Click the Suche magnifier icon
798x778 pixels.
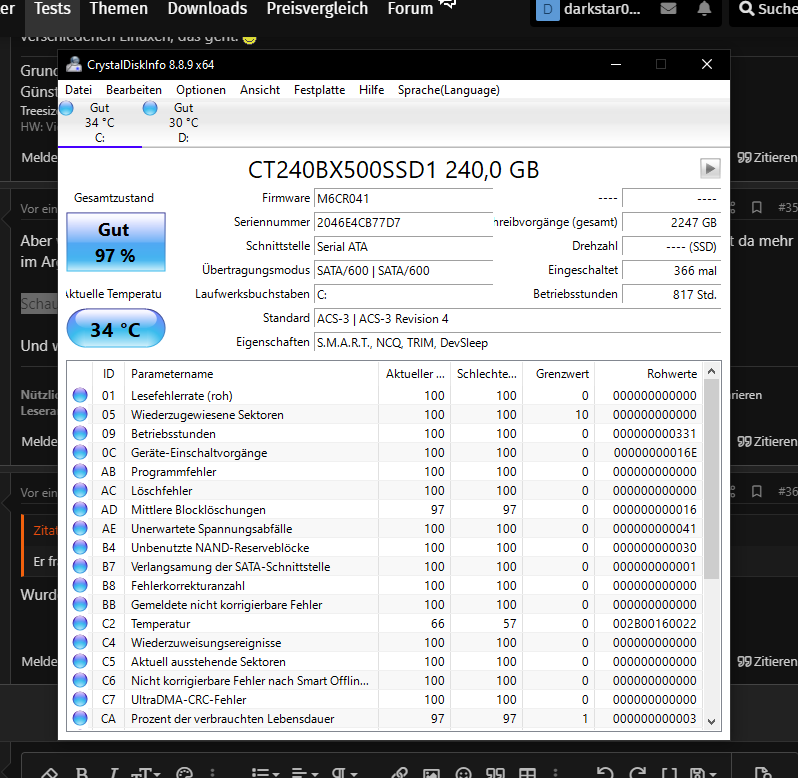click(746, 9)
